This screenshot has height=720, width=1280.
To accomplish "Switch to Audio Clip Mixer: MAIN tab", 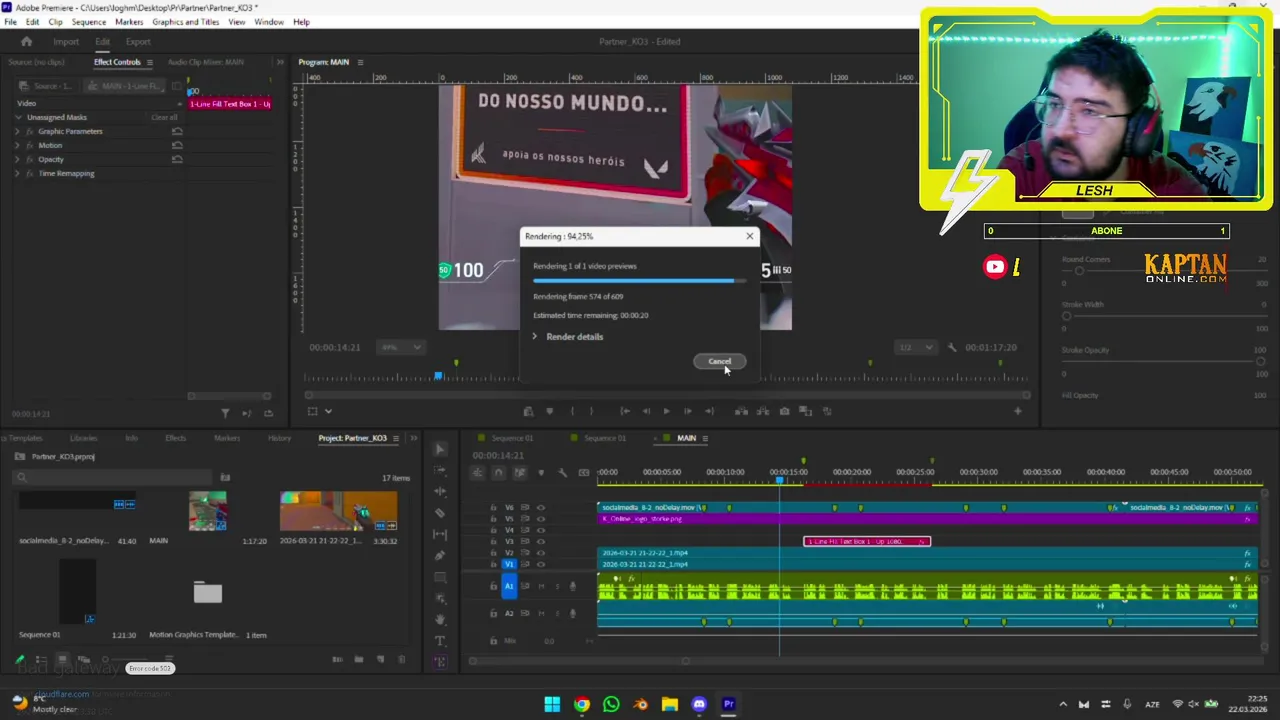I will tap(206, 62).
